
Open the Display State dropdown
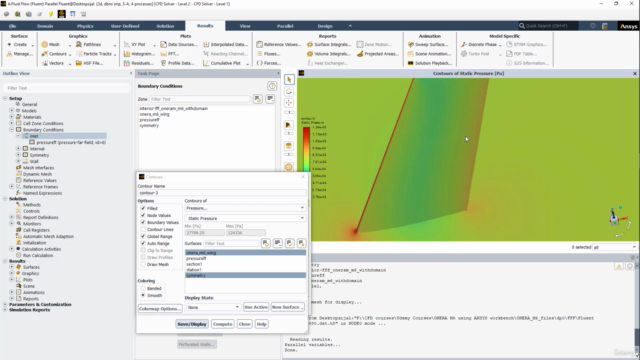point(213,307)
